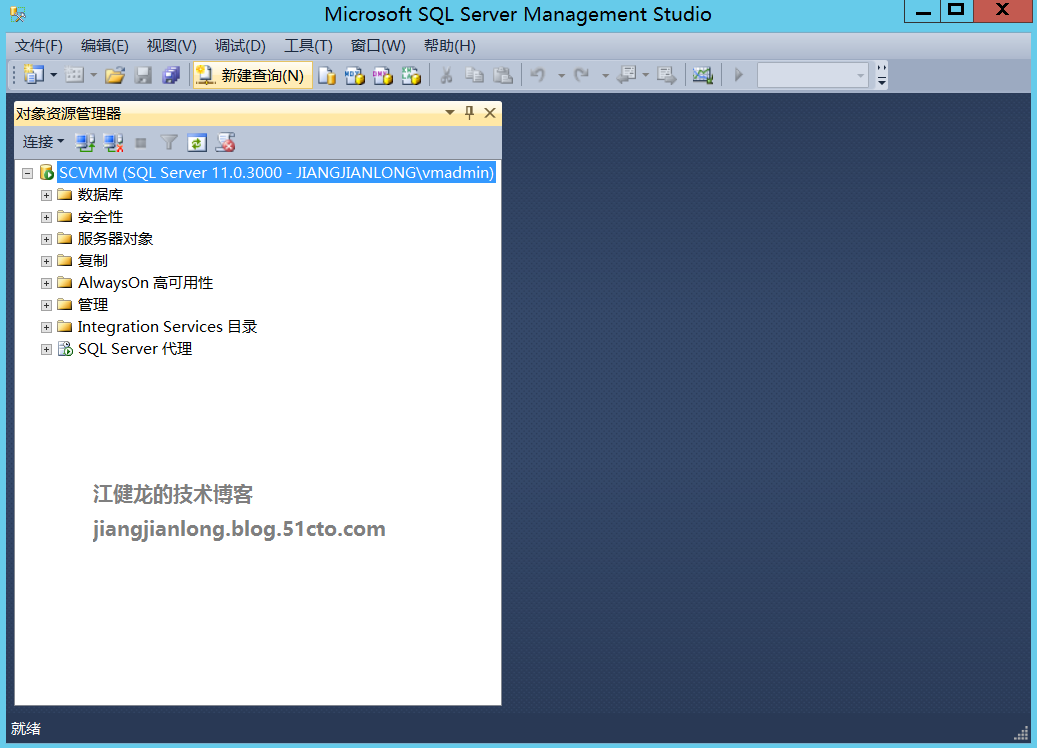Expand the Integration Services 目录 folder
1037x748 pixels.
tap(46, 327)
